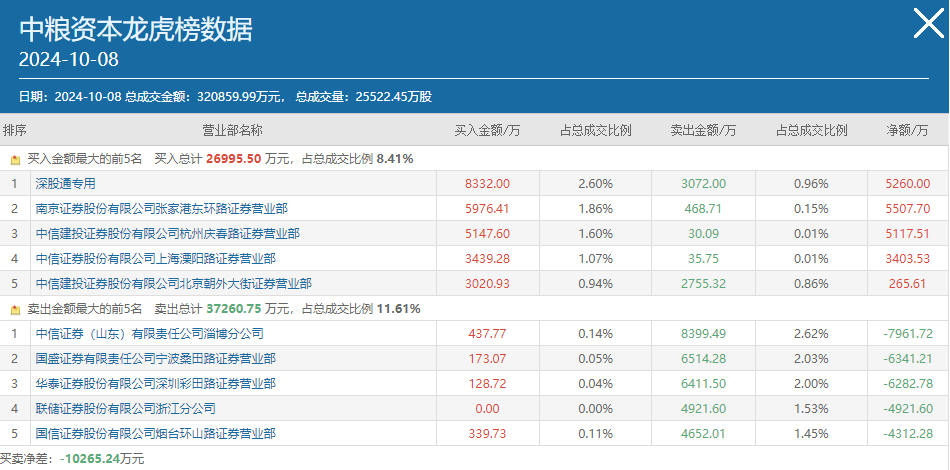950x470 pixels.
Task: Open 南京证券张家港东环路证券营业部 link
Action: pyautogui.click(x=161, y=209)
